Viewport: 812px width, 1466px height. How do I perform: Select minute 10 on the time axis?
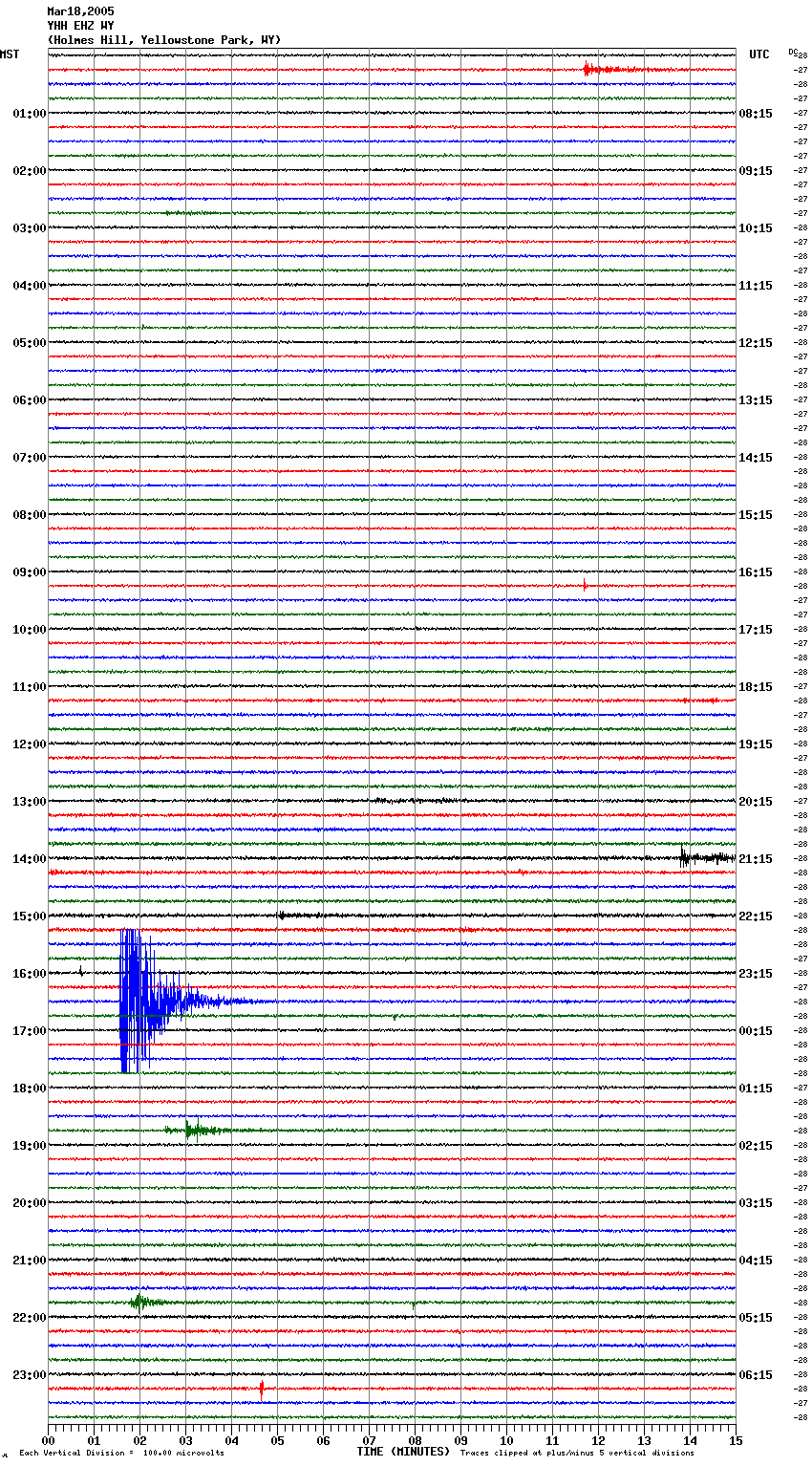point(506,1440)
